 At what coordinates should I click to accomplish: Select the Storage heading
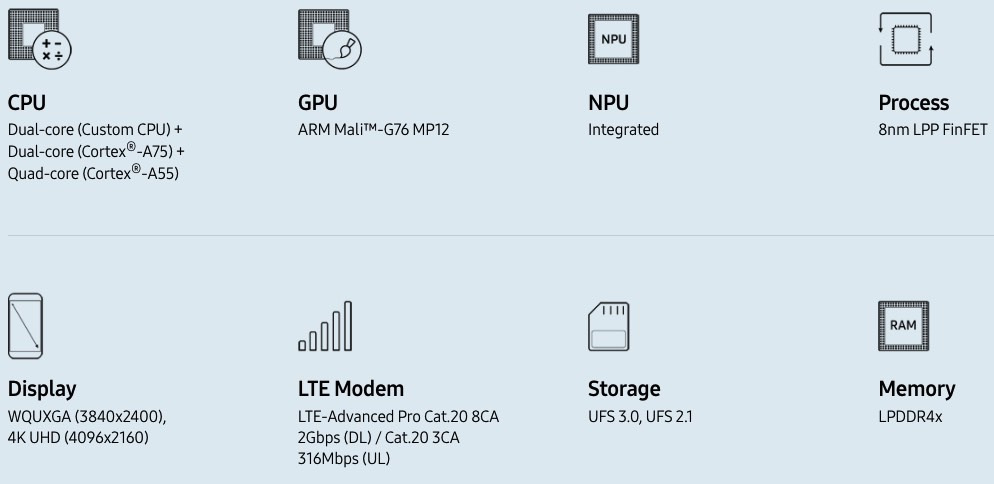tap(624, 389)
